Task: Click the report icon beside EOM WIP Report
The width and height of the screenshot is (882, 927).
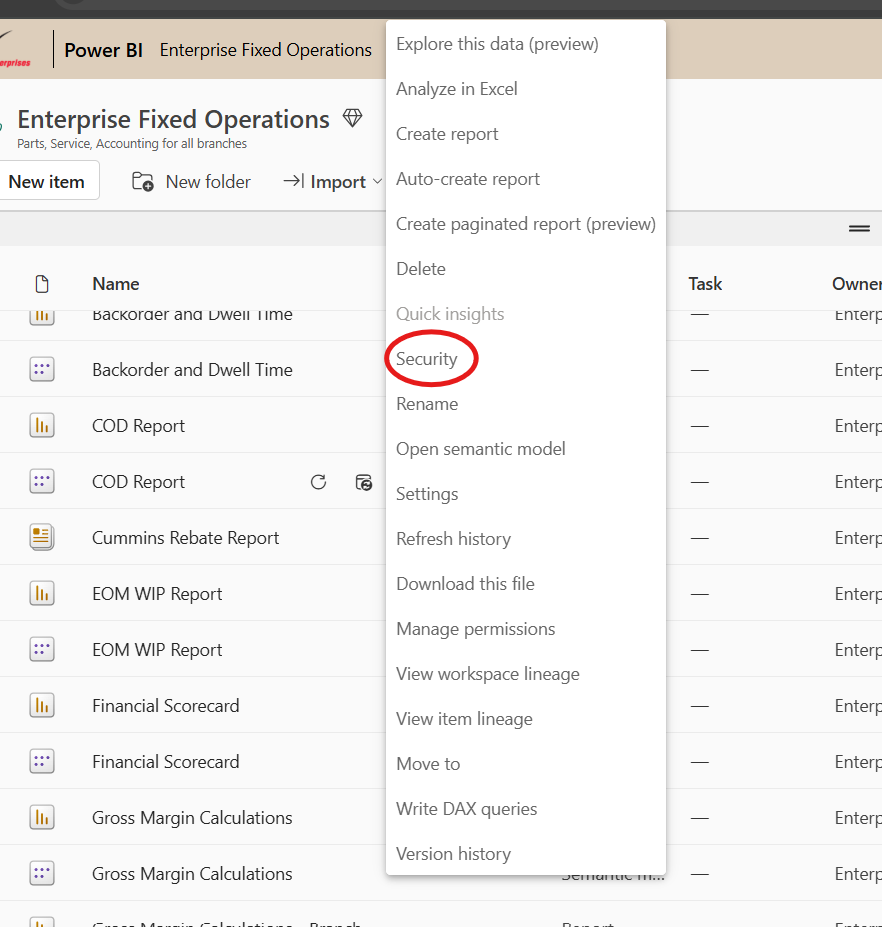Action: (42, 594)
